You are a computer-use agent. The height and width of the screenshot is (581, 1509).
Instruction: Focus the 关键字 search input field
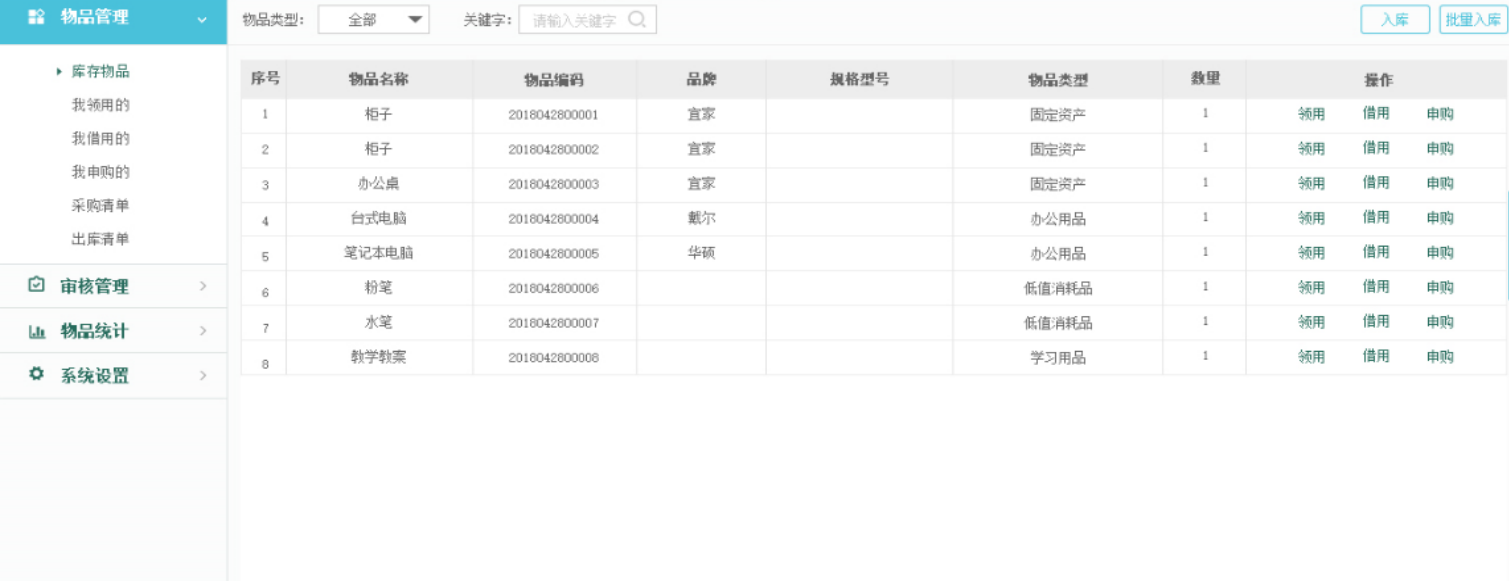click(574, 20)
